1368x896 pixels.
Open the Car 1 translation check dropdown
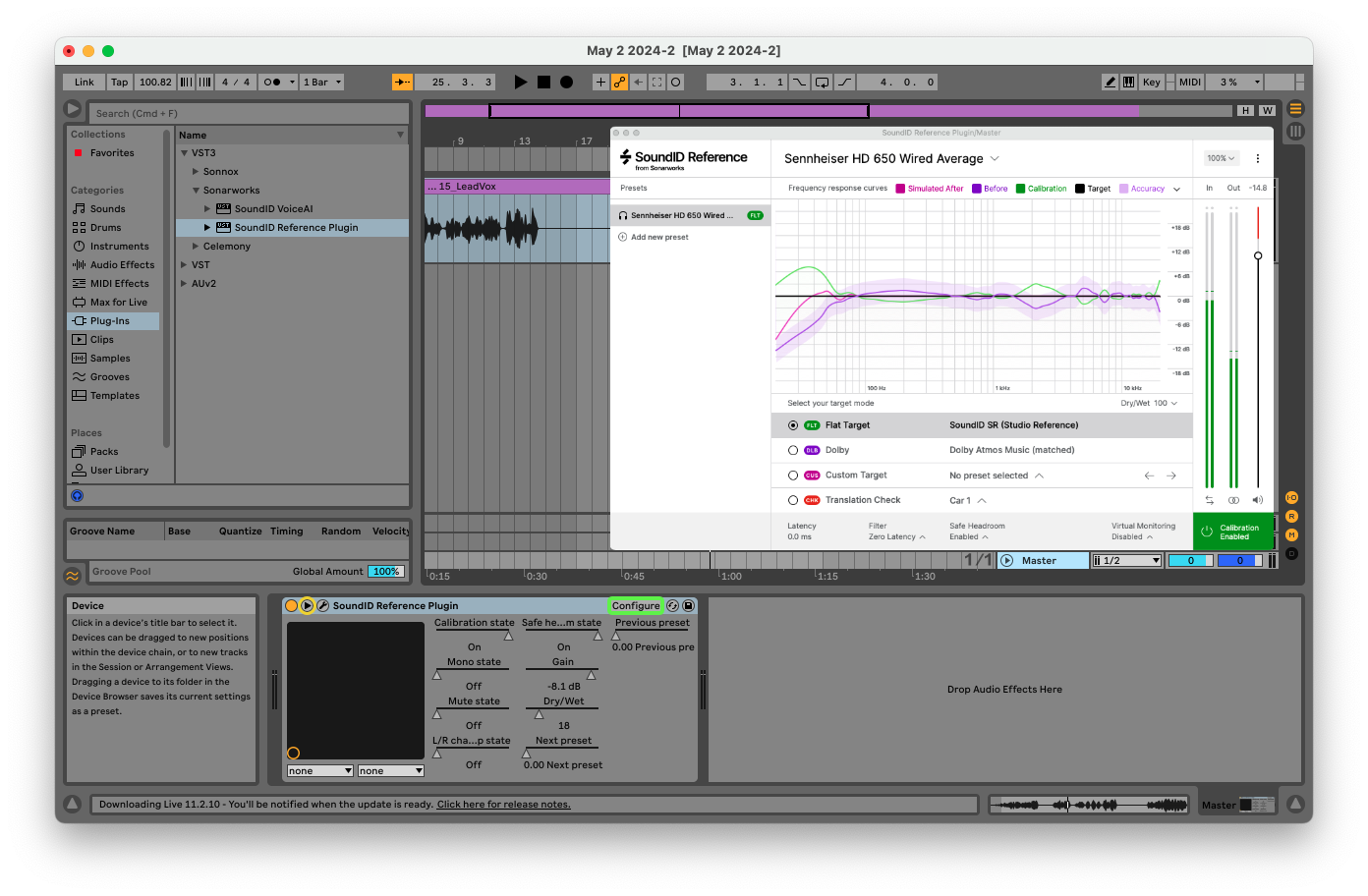[x=968, y=501]
